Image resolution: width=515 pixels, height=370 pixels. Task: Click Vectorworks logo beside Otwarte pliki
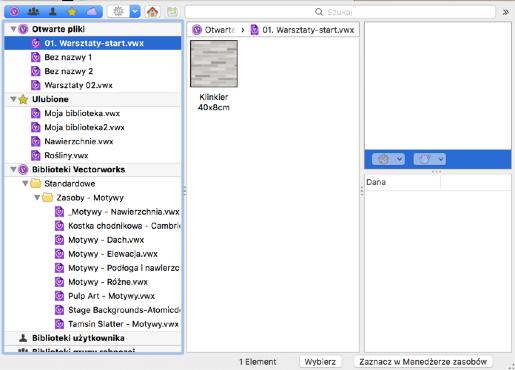(23, 29)
